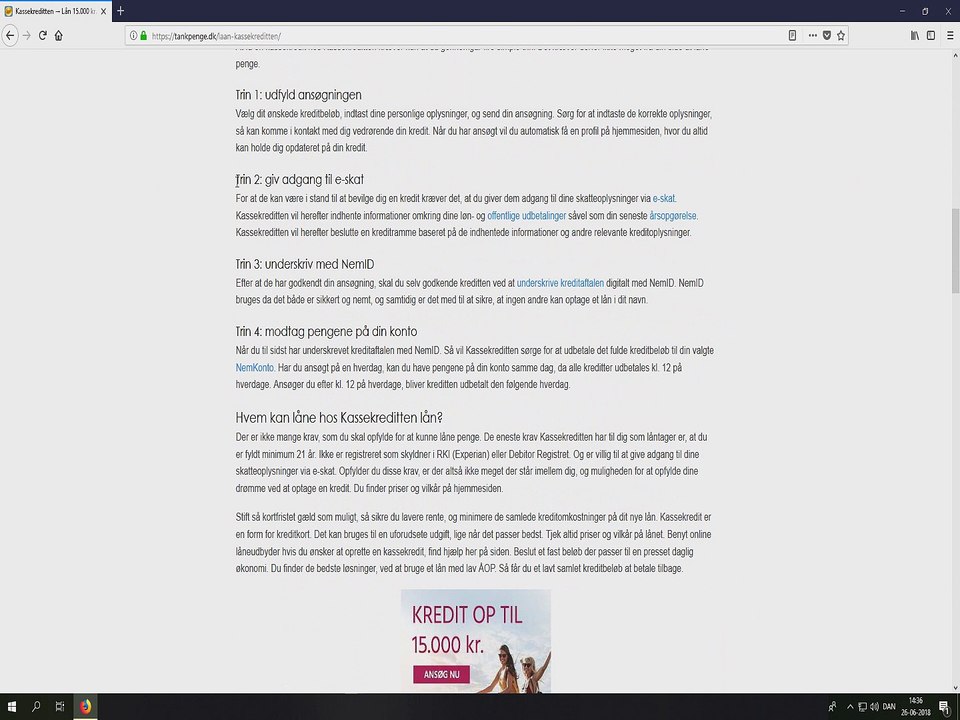Click heading Trin 3: underskriv med NemID
960x720 pixels.
(305, 264)
